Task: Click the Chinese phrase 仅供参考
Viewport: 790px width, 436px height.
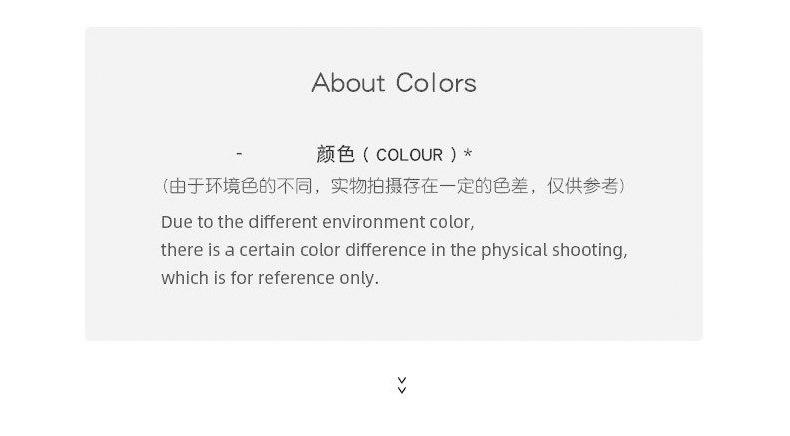Action: (x=583, y=186)
